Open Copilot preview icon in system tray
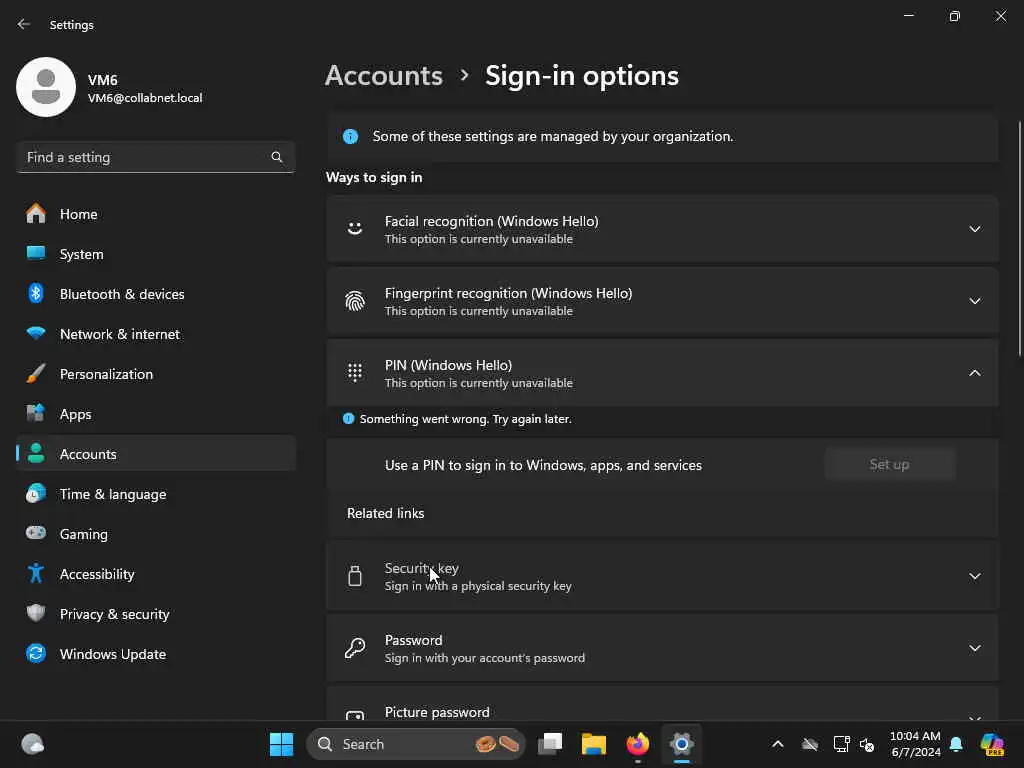 (992, 744)
